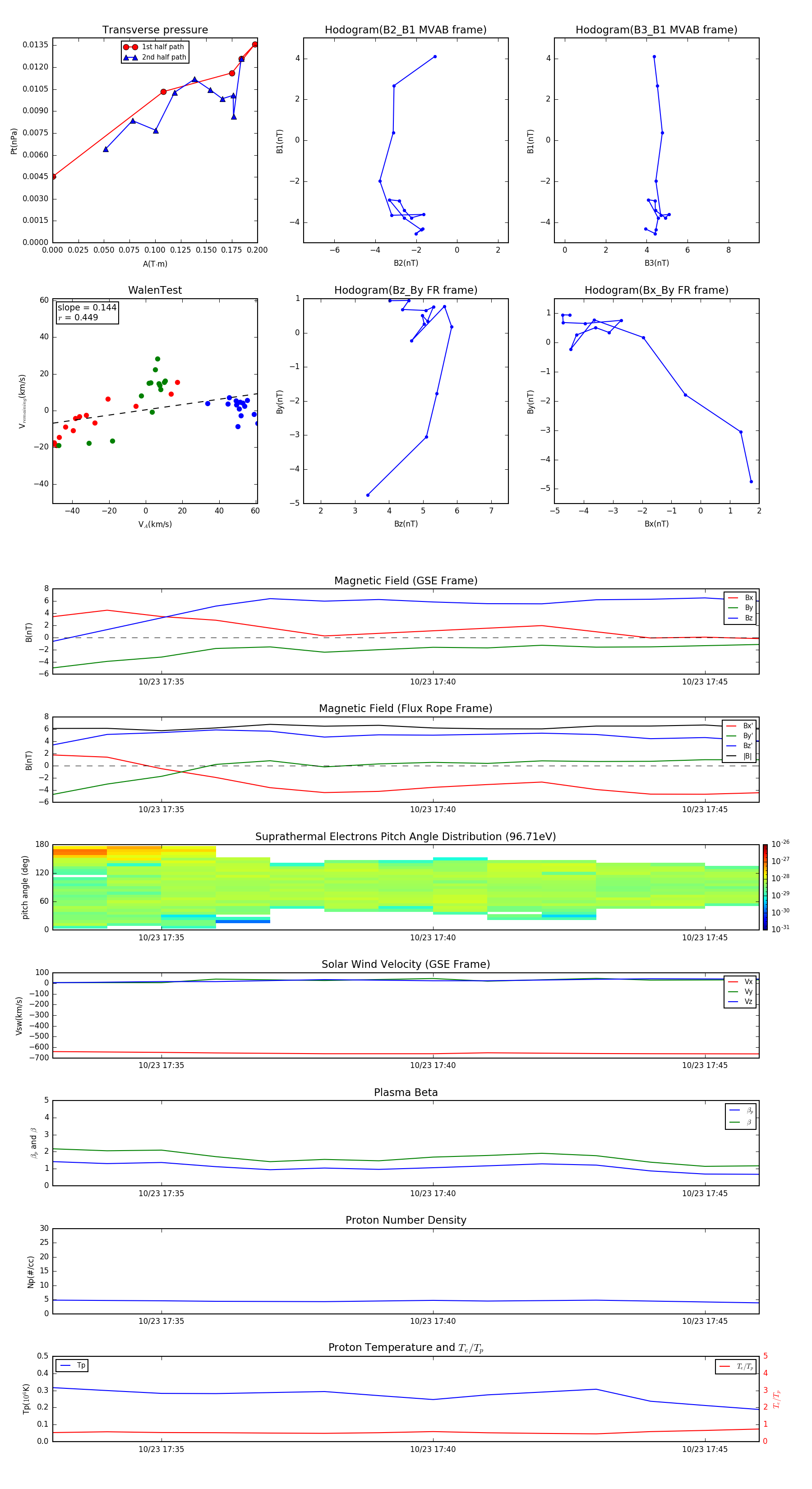
Task: Click the "pitch angle (deg)" y-axis label
Action: (25, 887)
